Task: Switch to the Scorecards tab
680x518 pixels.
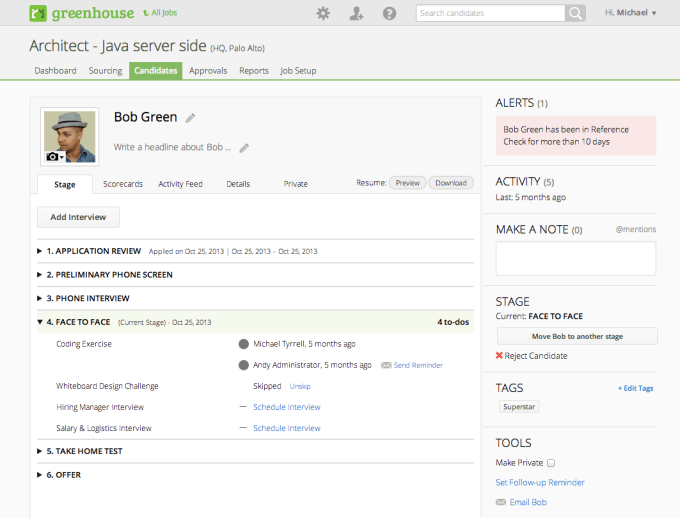Action: [x=122, y=184]
